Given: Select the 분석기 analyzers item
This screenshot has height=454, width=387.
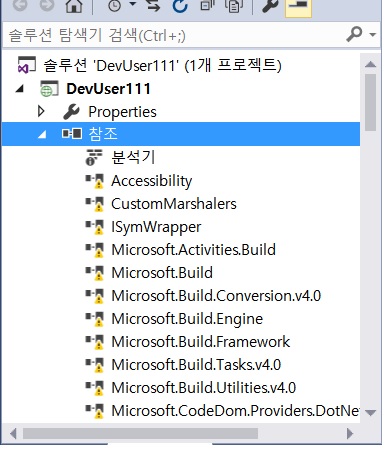Looking at the screenshot, I should click(133, 157).
